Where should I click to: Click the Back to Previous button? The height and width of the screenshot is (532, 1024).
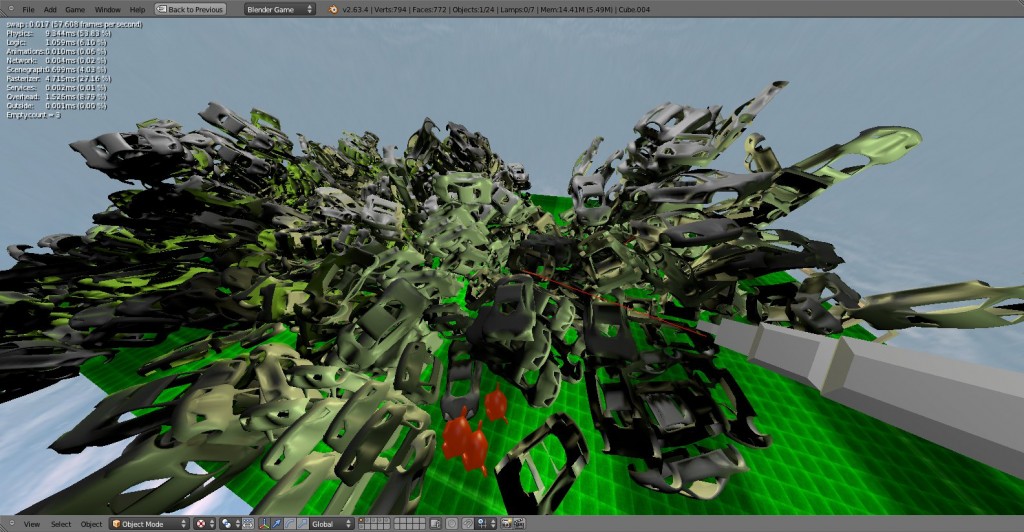click(x=190, y=9)
